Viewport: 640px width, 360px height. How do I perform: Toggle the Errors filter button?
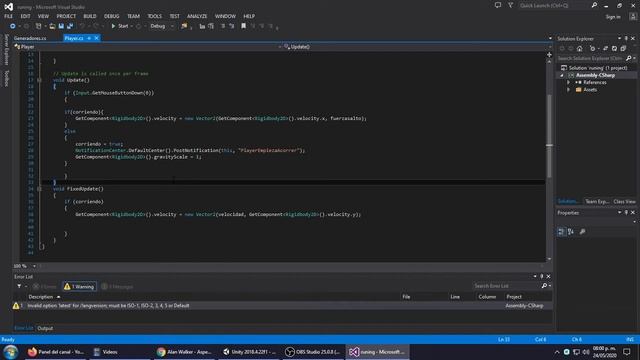[44, 287]
